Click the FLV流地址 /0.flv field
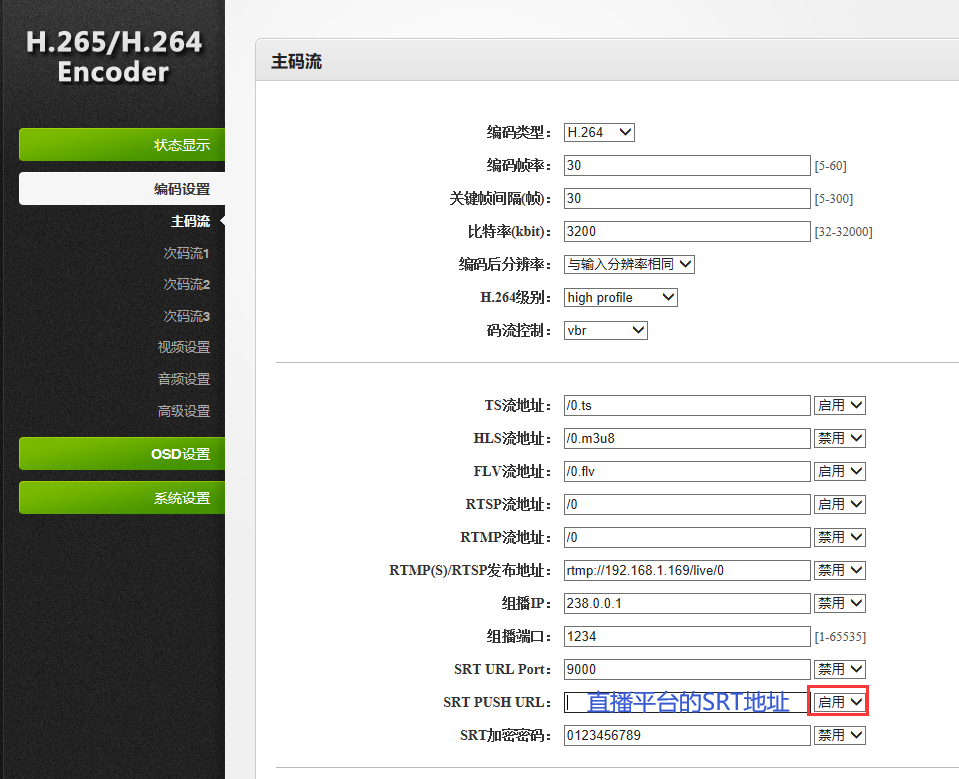959x779 pixels. [687, 471]
